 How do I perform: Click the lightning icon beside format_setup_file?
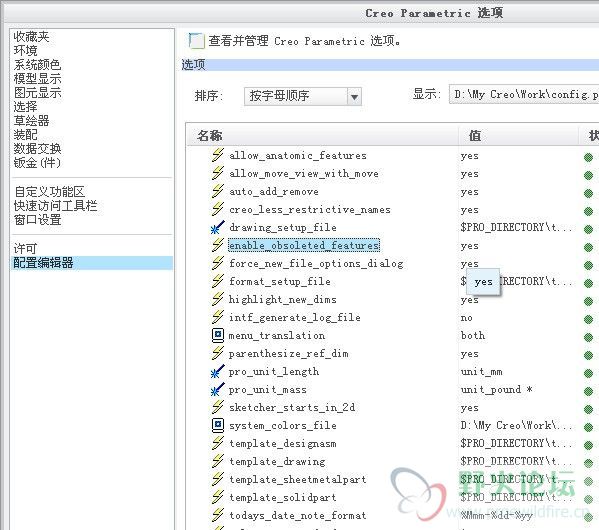click(218, 281)
